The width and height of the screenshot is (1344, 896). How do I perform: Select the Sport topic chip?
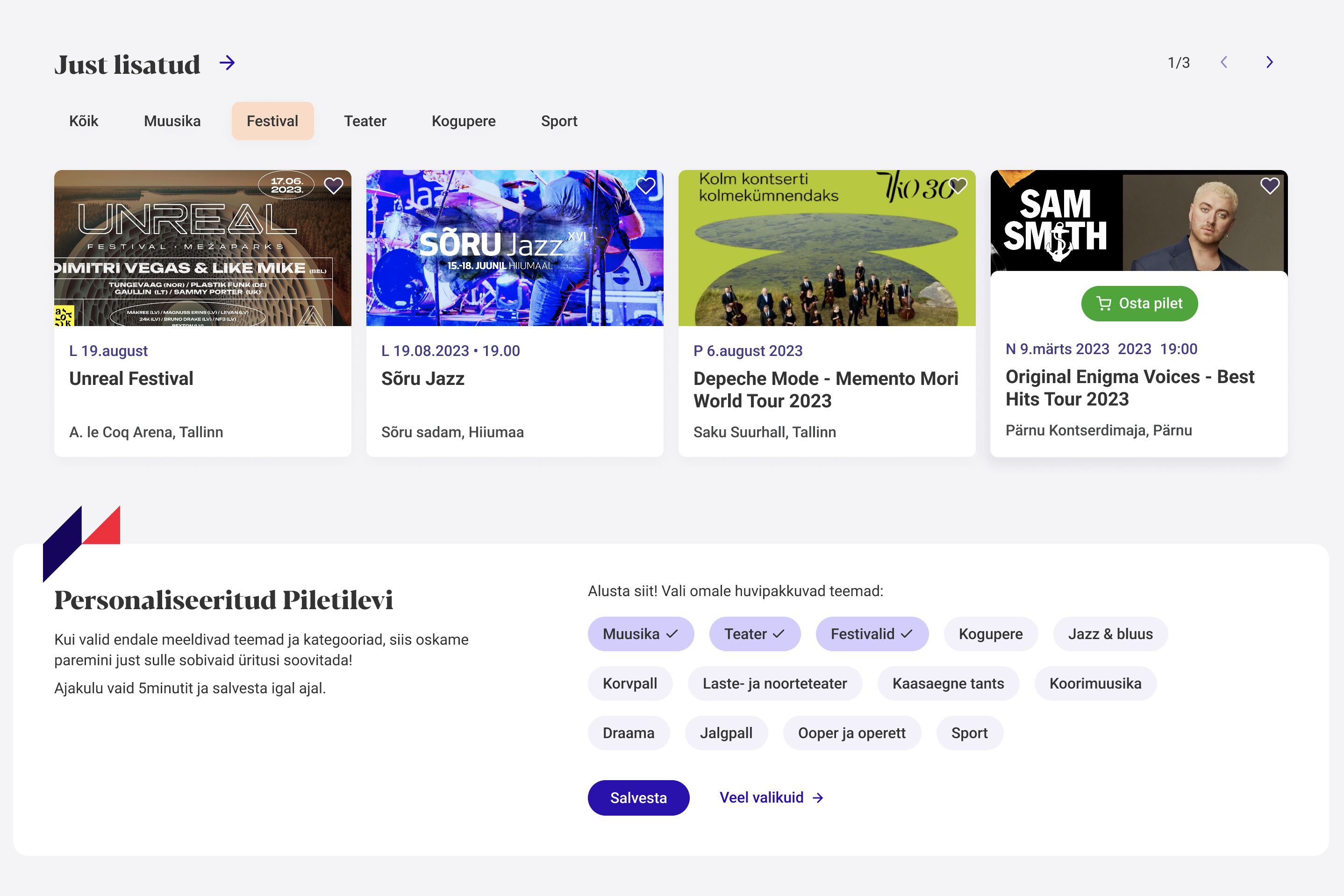970,733
